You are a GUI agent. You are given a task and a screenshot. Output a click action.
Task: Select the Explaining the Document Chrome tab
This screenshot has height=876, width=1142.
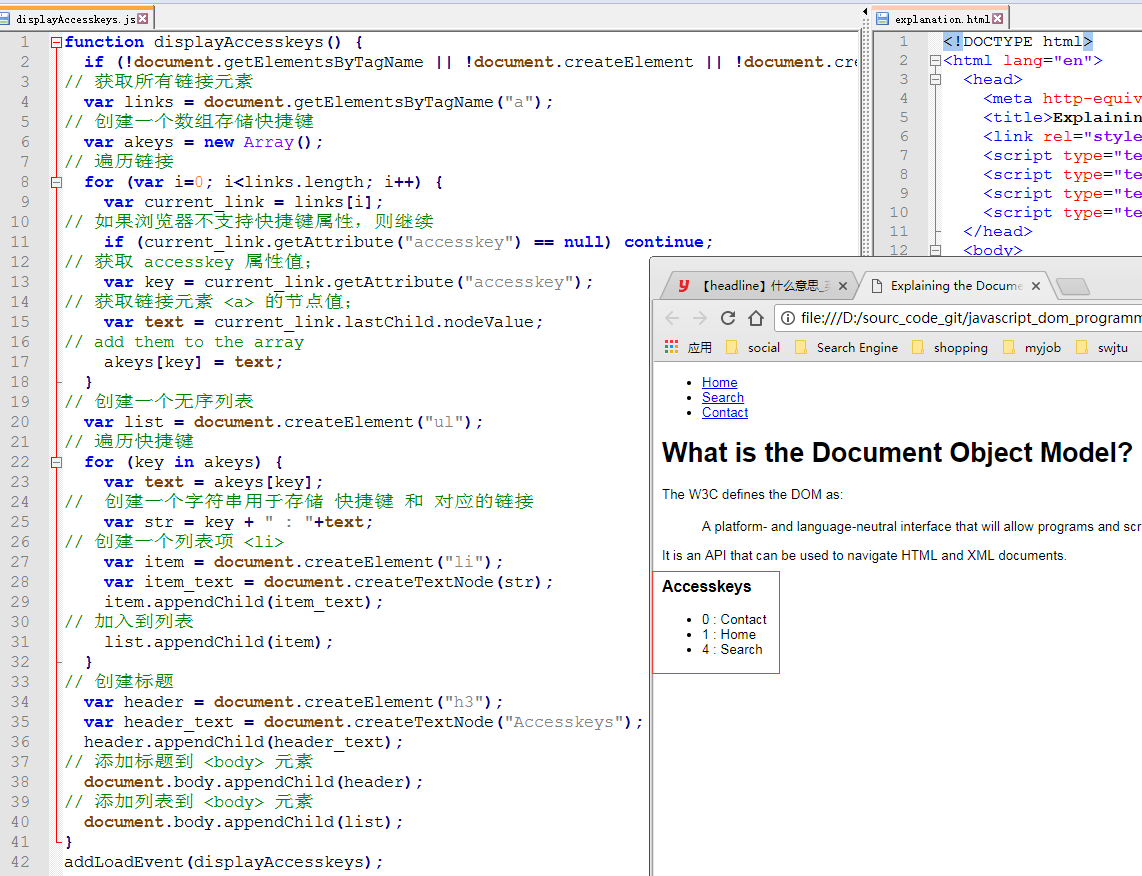956,286
